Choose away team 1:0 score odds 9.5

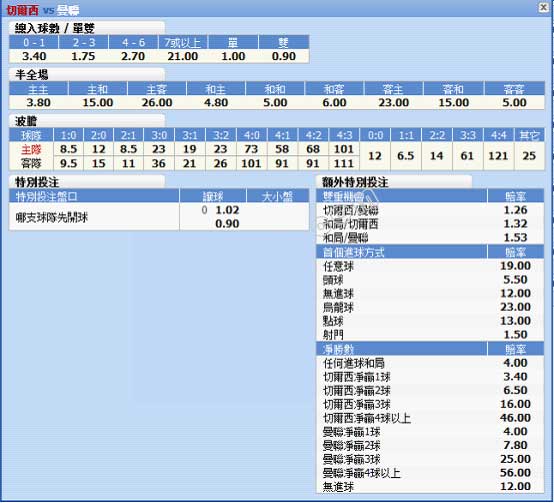pyautogui.click(x=68, y=164)
